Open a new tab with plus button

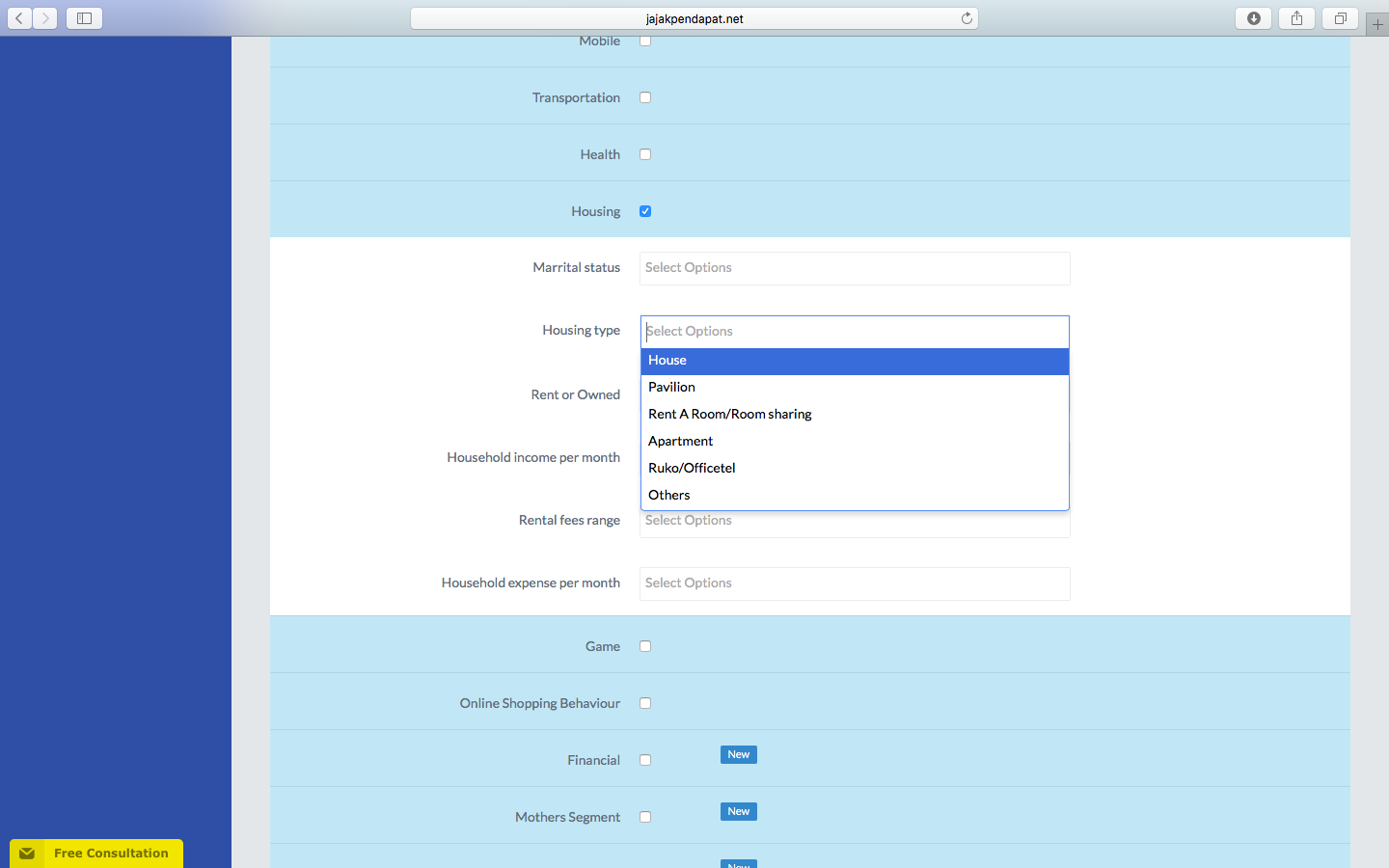1377,24
